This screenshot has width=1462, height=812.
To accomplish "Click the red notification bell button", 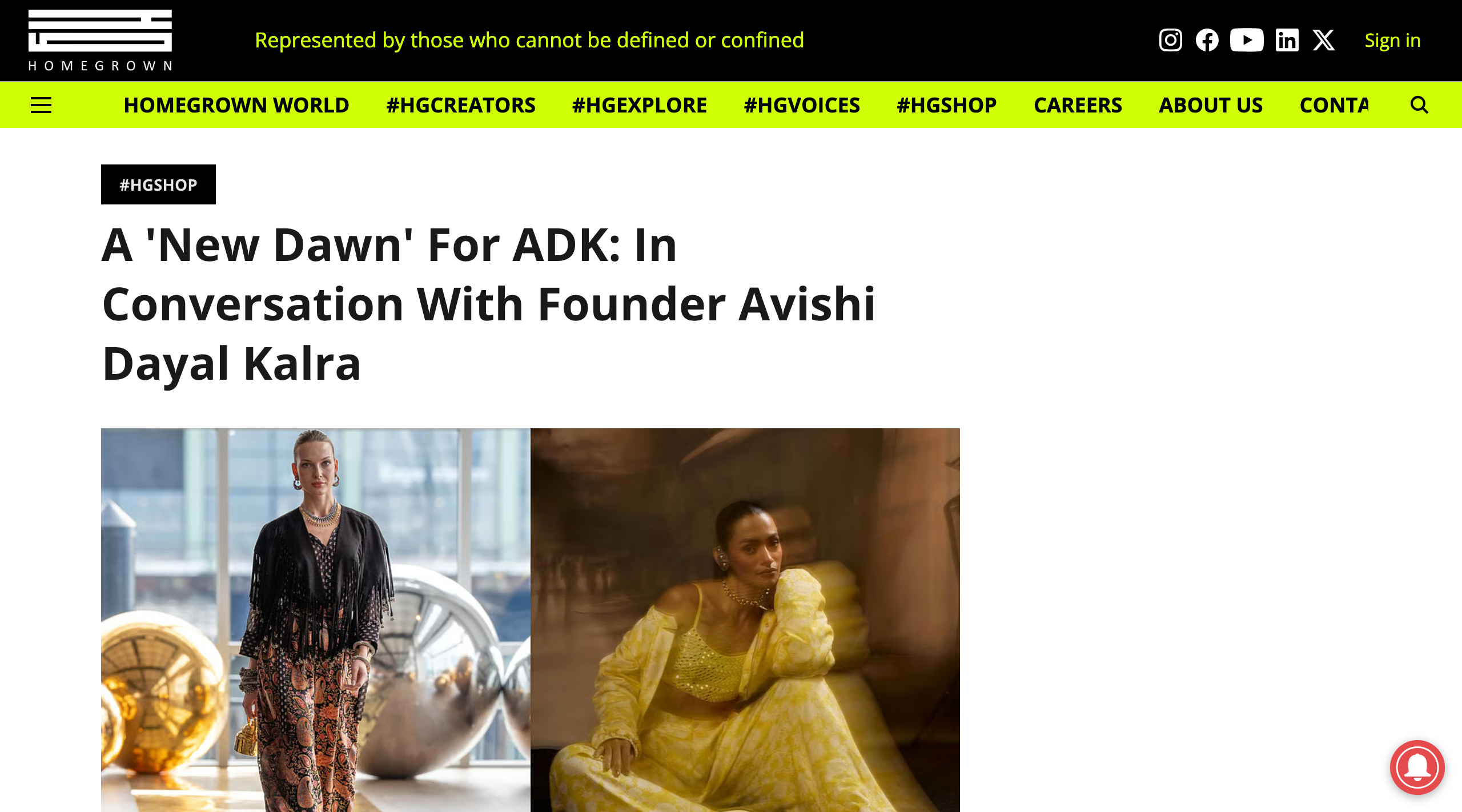I will pos(1417,767).
